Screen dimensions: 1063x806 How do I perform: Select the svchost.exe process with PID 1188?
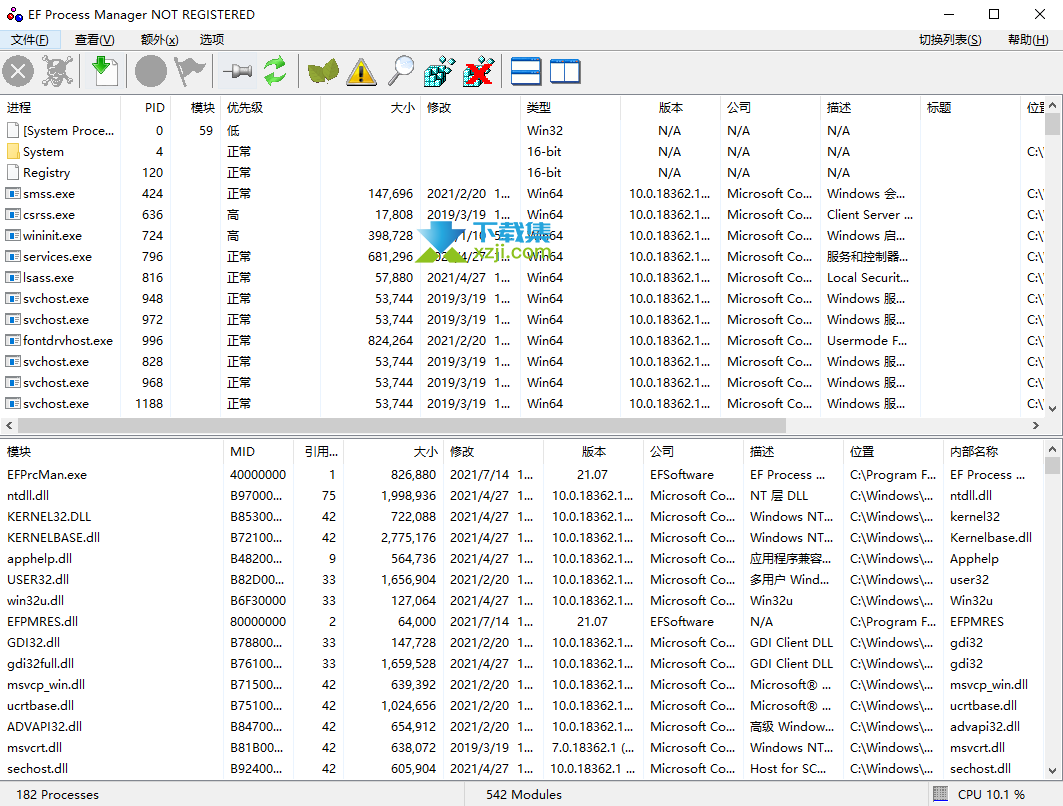coord(522,404)
